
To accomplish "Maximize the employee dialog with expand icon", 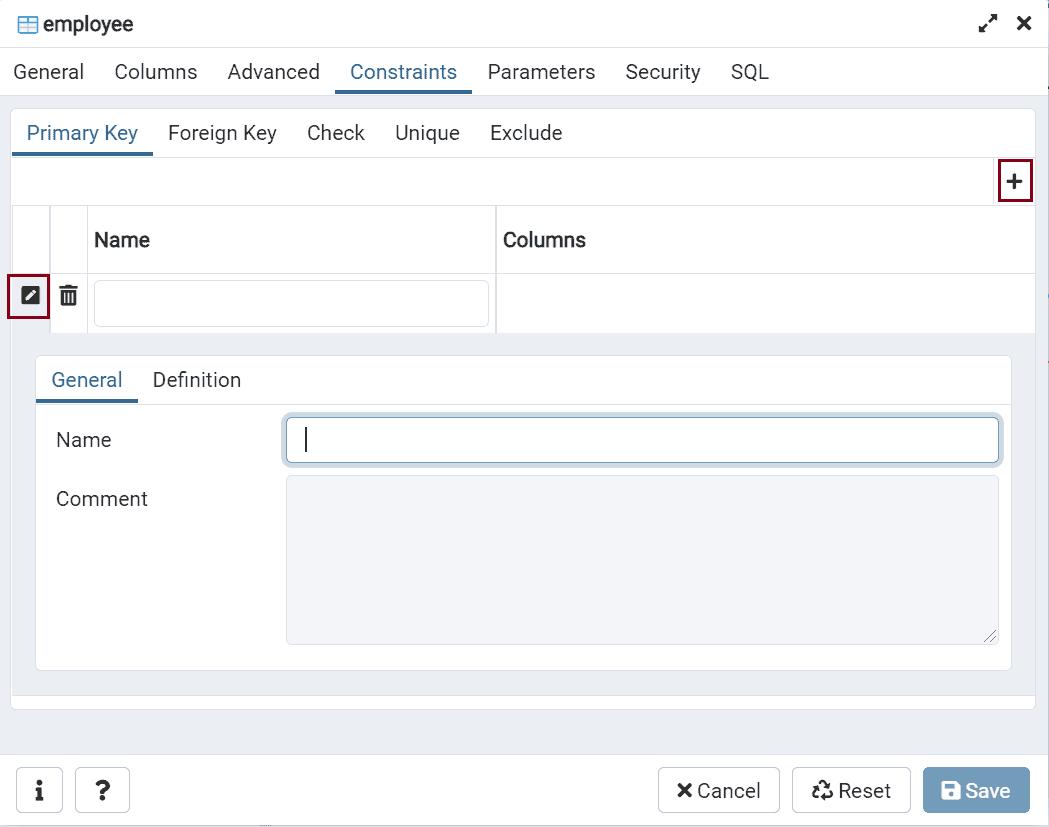I will [x=988, y=24].
